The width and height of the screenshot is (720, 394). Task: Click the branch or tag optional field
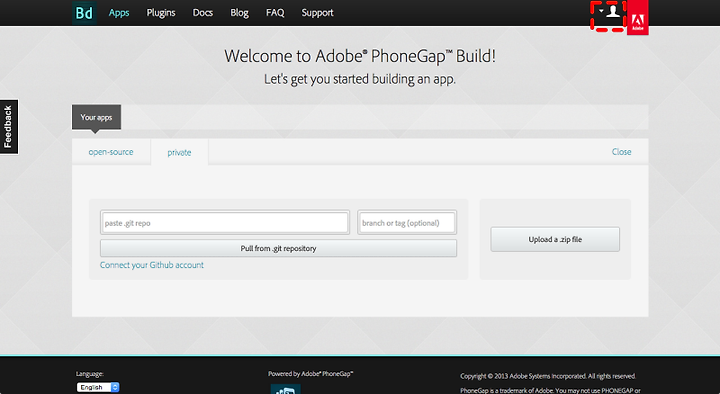click(407, 223)
